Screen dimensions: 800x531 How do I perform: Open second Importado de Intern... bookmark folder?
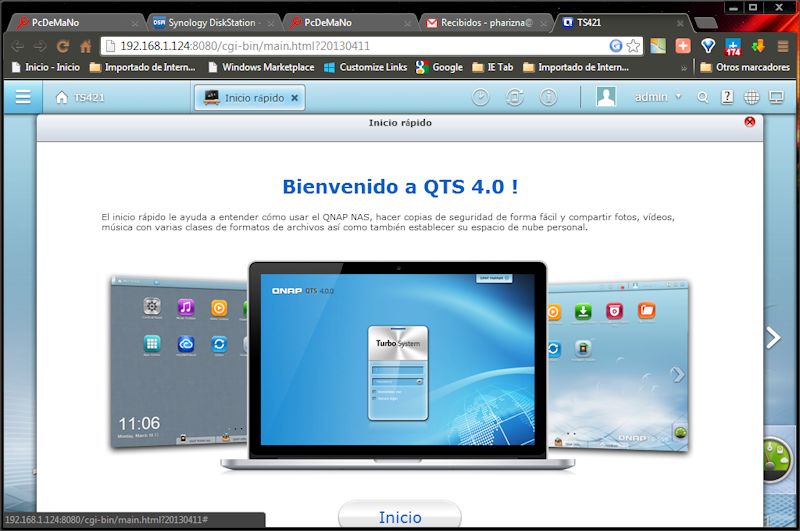tap(576, 67)
